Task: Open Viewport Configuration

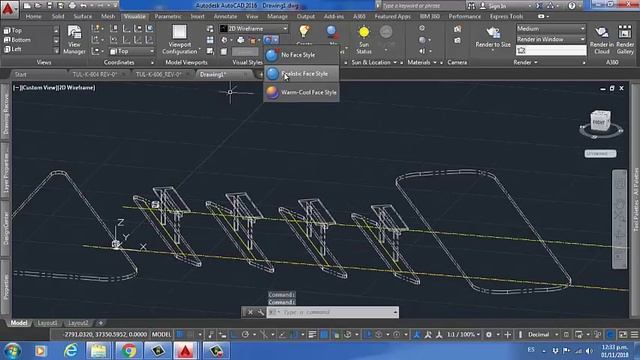Action: tap(179, 40)
